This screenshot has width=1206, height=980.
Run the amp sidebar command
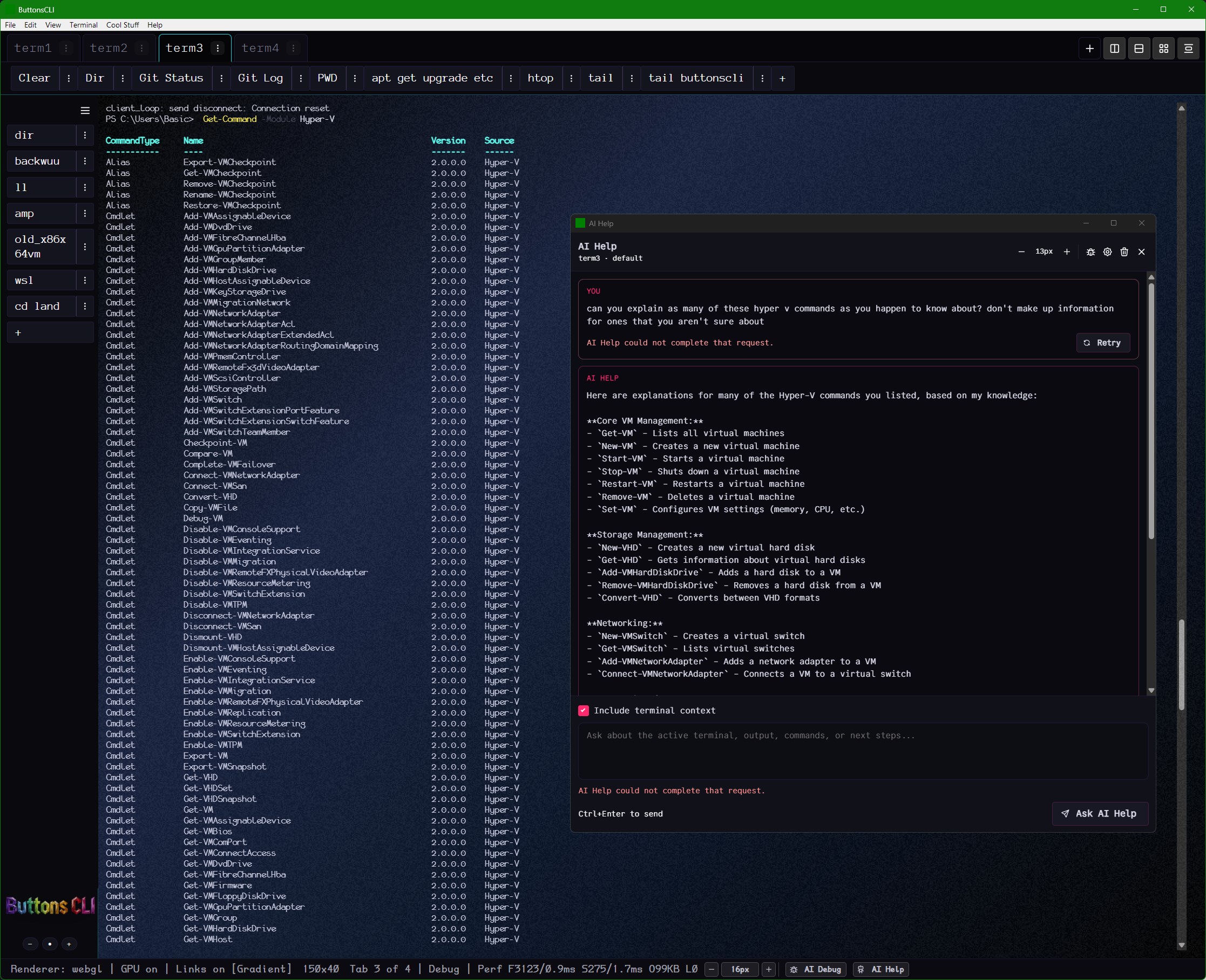[42, 214]
